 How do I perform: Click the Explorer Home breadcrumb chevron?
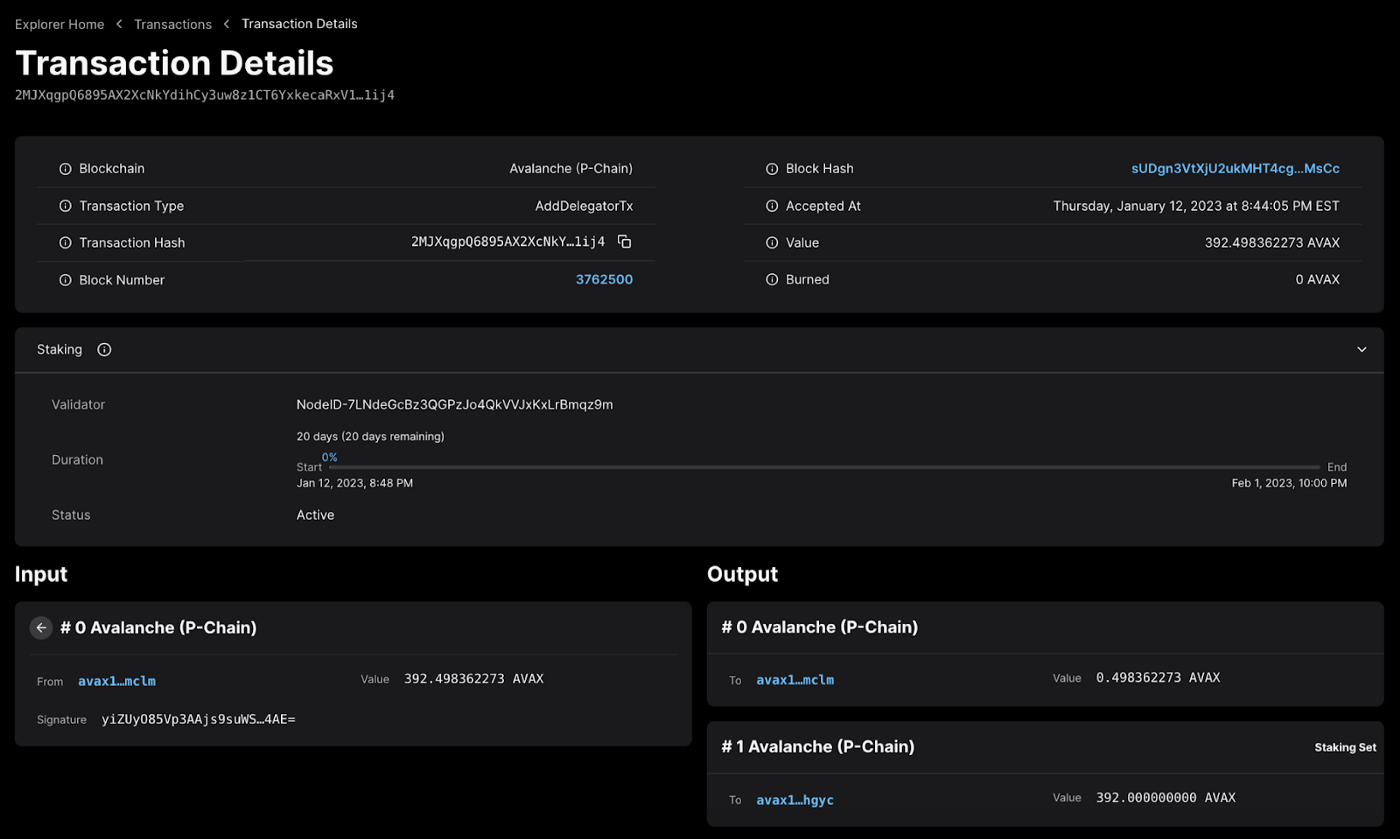[x=118, y=23]
